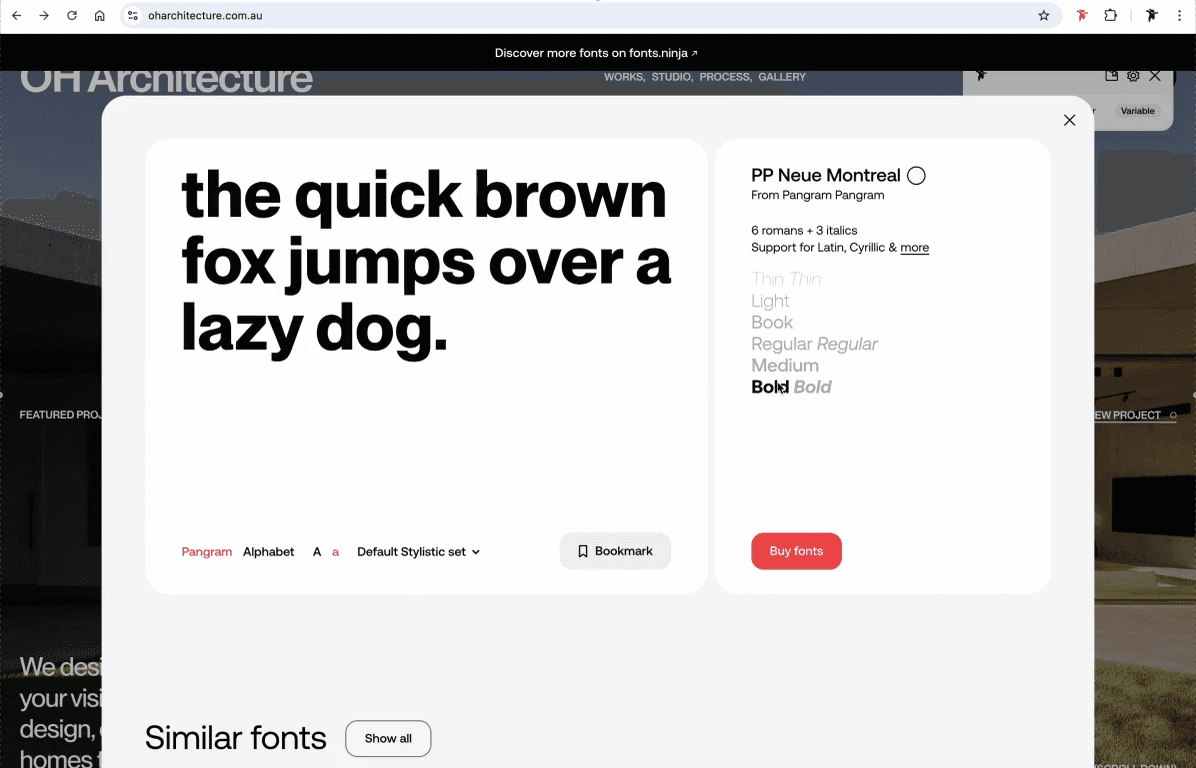Viewport: 1196px width, 768px height.
Task: Bookmark this page with the star icon
Action: point(1043,15)
